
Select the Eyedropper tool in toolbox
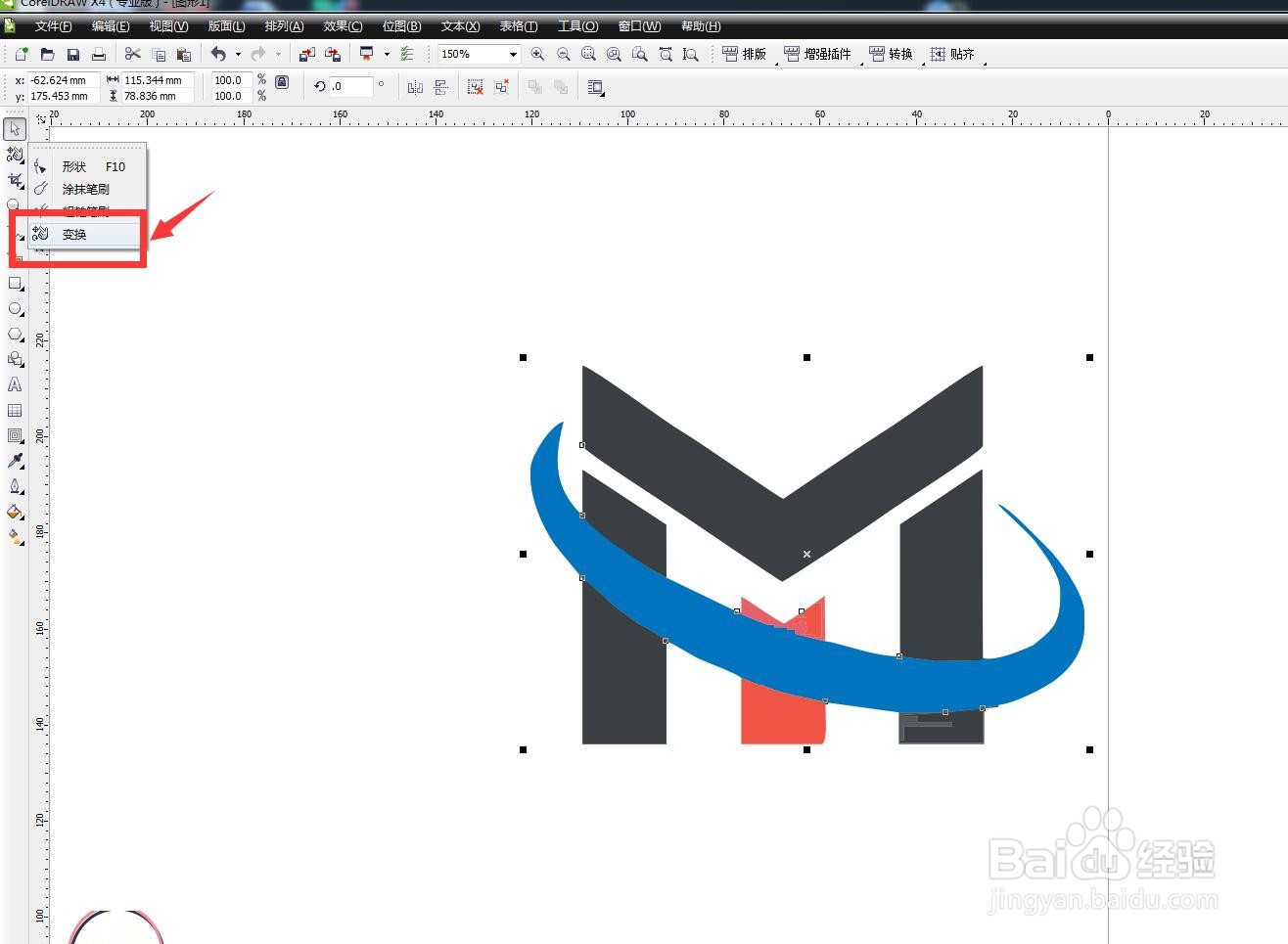pos(15,461)
